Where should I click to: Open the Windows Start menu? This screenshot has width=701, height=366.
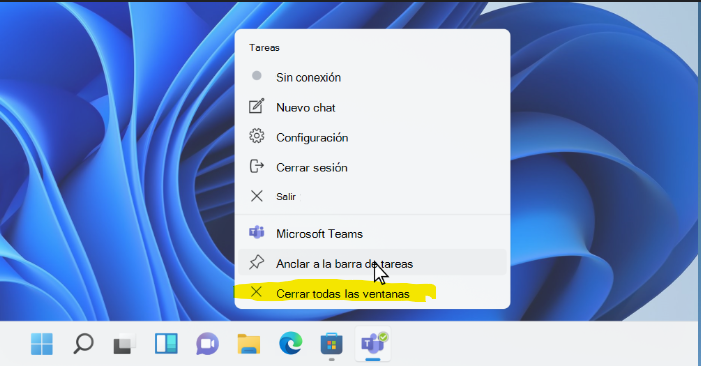pos(42,344)
